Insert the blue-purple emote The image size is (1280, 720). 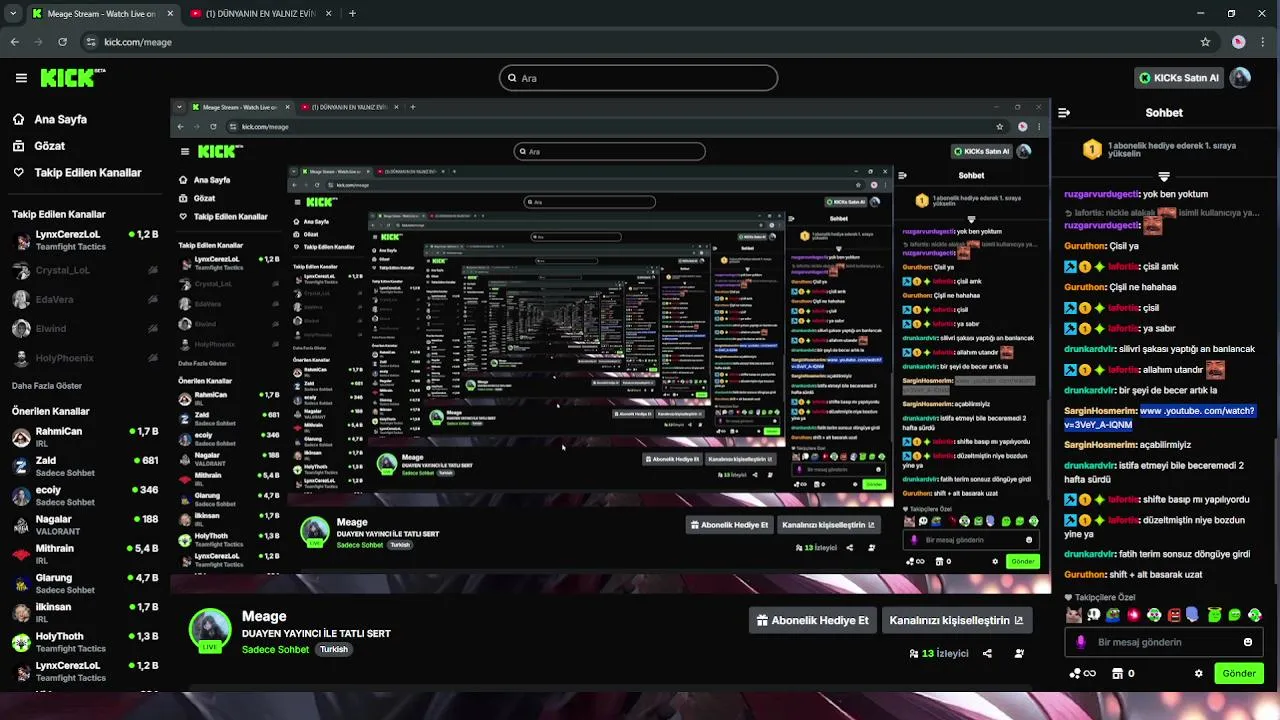[1194, 615]
